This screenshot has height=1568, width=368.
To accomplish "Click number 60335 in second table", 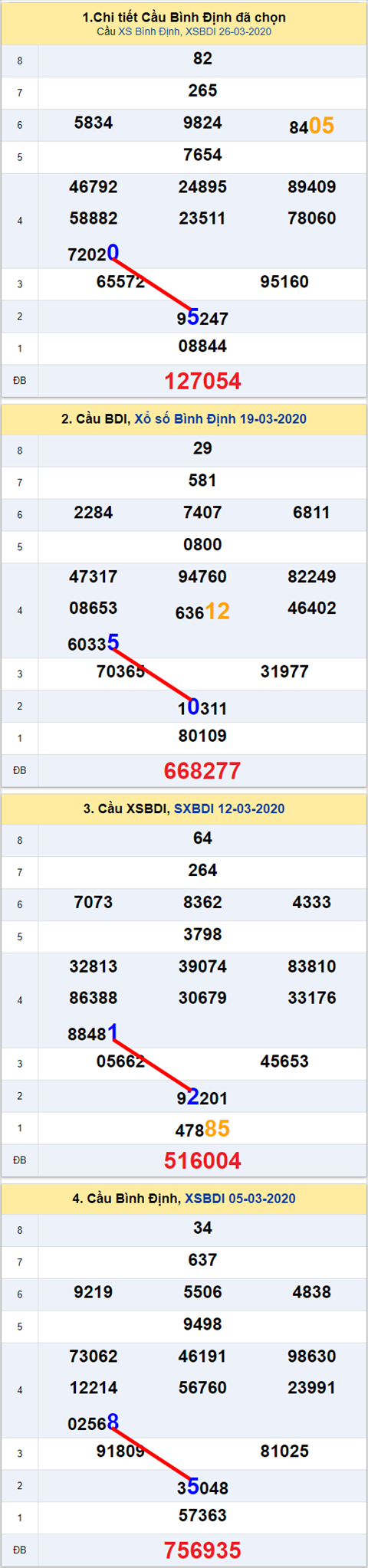I will click(x=94, y=642).
